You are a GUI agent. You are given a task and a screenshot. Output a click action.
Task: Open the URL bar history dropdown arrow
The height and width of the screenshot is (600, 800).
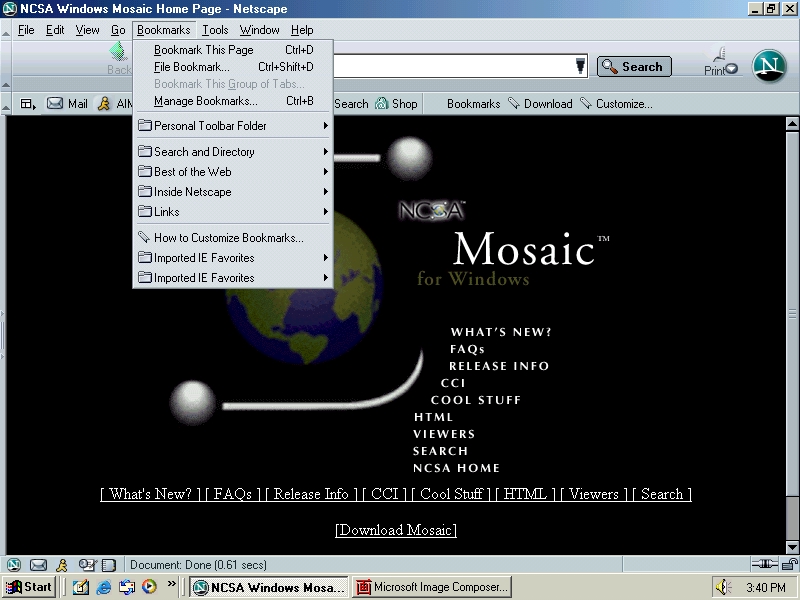click(x=580, y=66)
